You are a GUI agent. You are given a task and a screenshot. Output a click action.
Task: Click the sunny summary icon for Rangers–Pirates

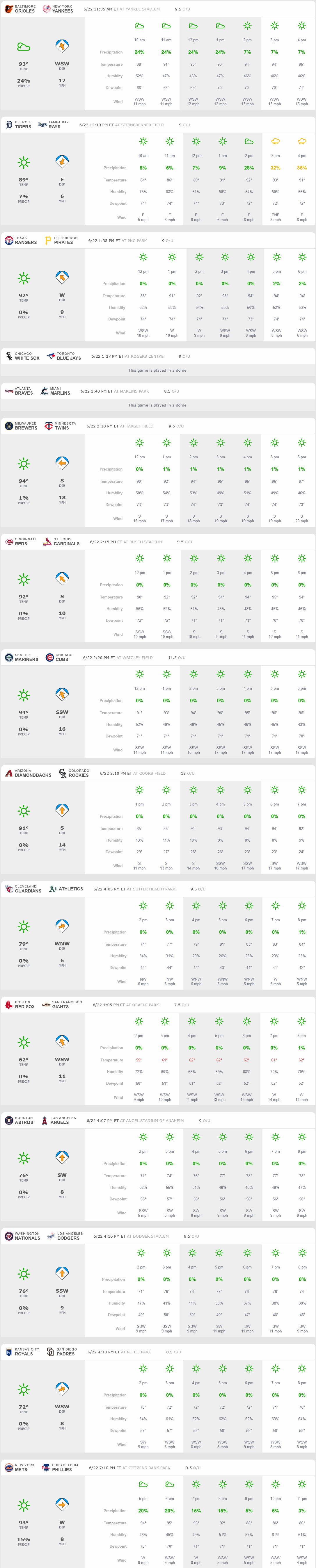click(x=24, y=278)
